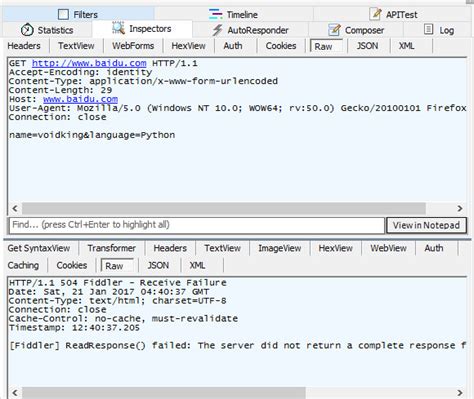Click the Host www.baidu.com link
This screenshot has width=474, height=399.
[80, 99]
